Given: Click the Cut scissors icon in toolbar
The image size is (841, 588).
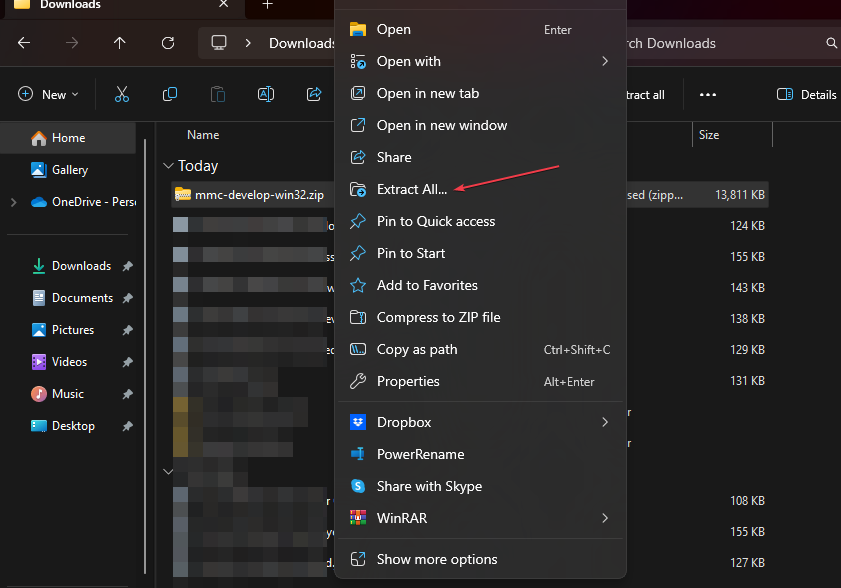Looking at the screenshot, I should (122, 94).
